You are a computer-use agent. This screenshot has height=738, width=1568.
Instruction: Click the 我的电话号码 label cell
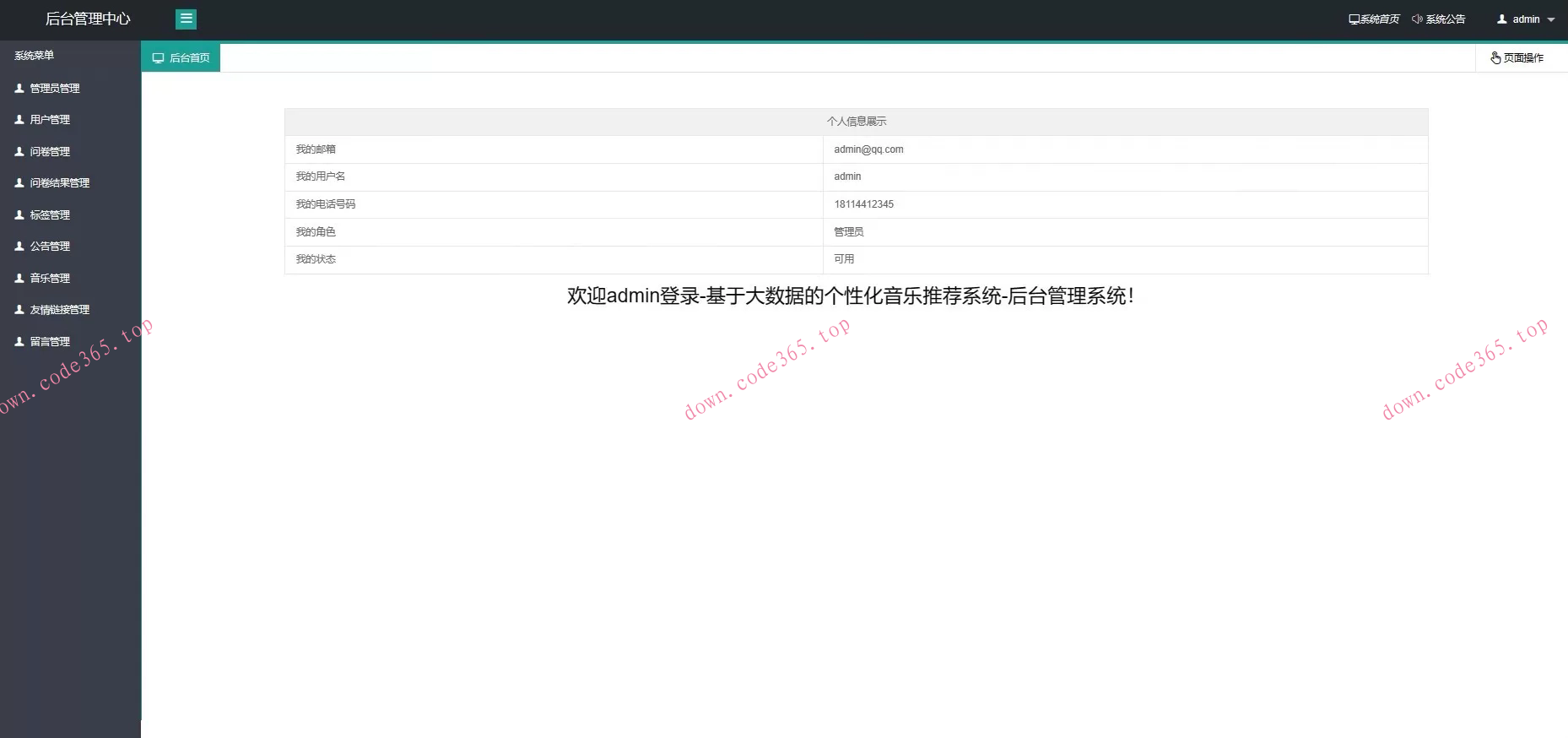[554, 204]
